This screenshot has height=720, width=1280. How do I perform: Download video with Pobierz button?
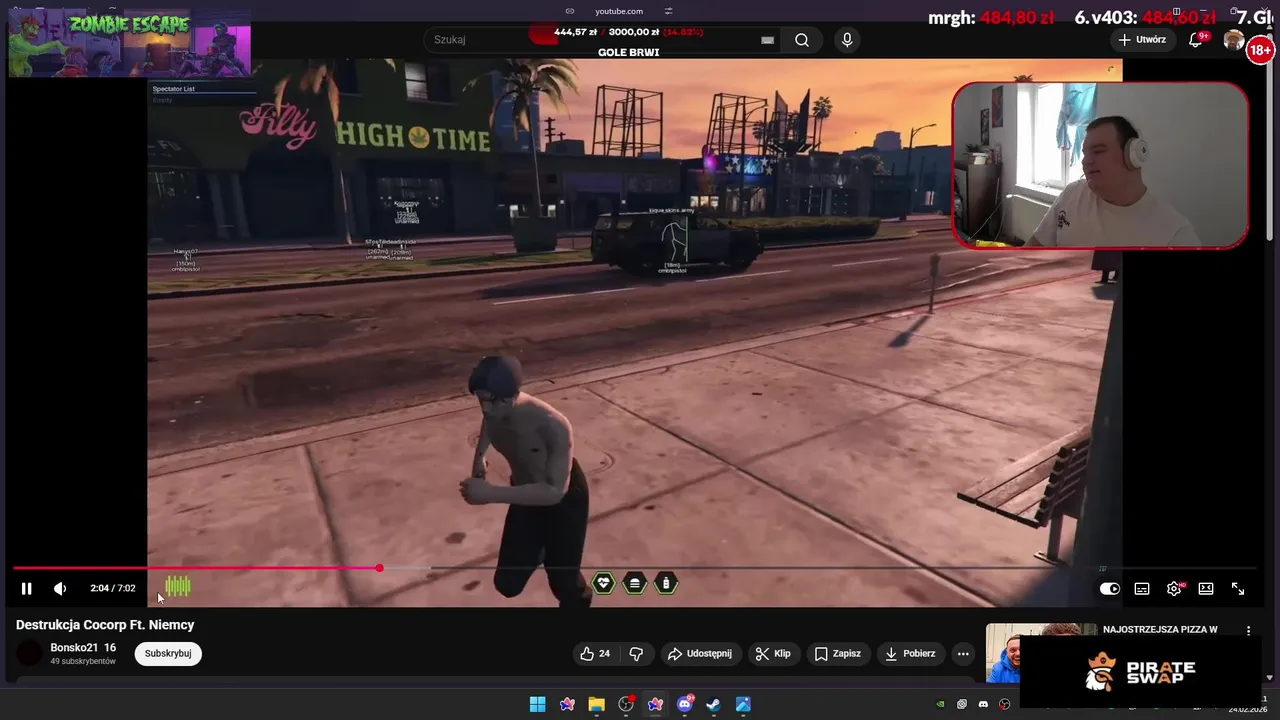(910, 654)
